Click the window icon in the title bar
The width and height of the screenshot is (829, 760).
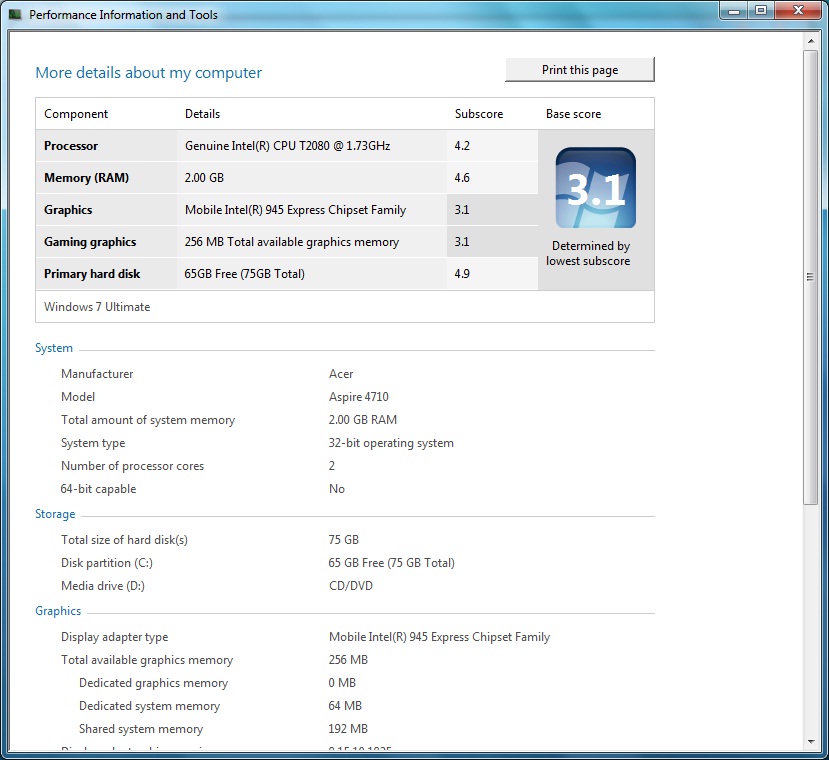[x=15, y=14]
